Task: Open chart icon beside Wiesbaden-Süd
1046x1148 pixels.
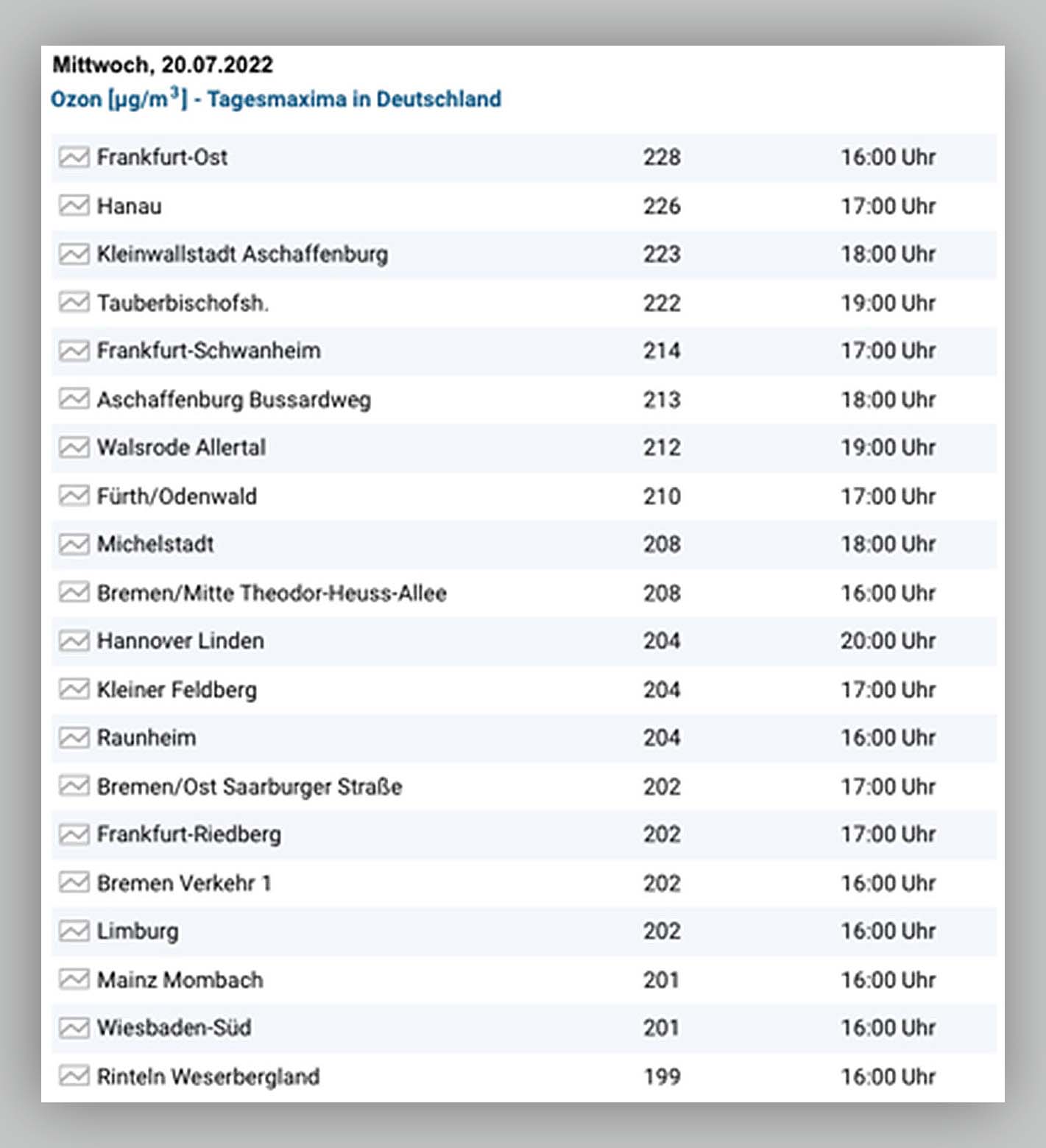Action: pyautogui.click(x=74, y=1028)
